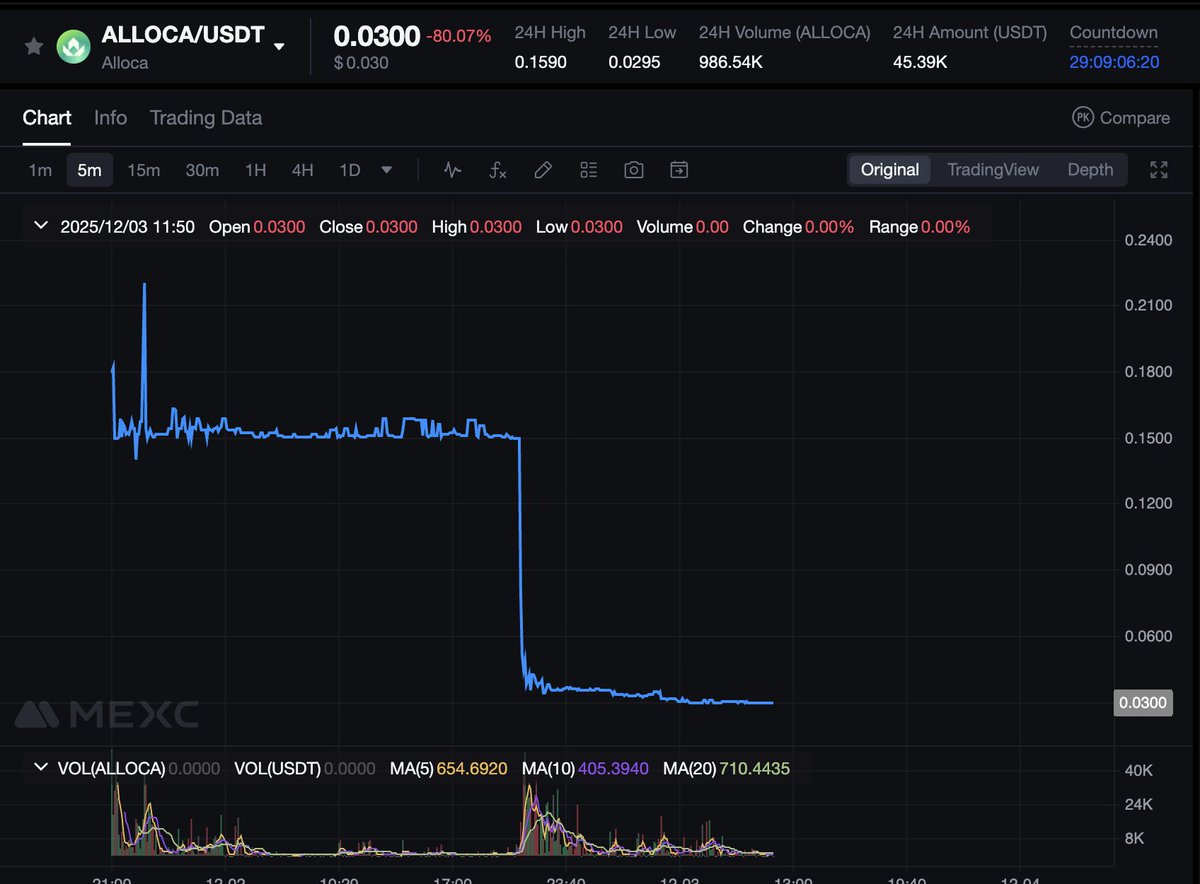Open the Info tab
Image resolution: width=1200 pixels, height=884 pixels.
(110, 118)
